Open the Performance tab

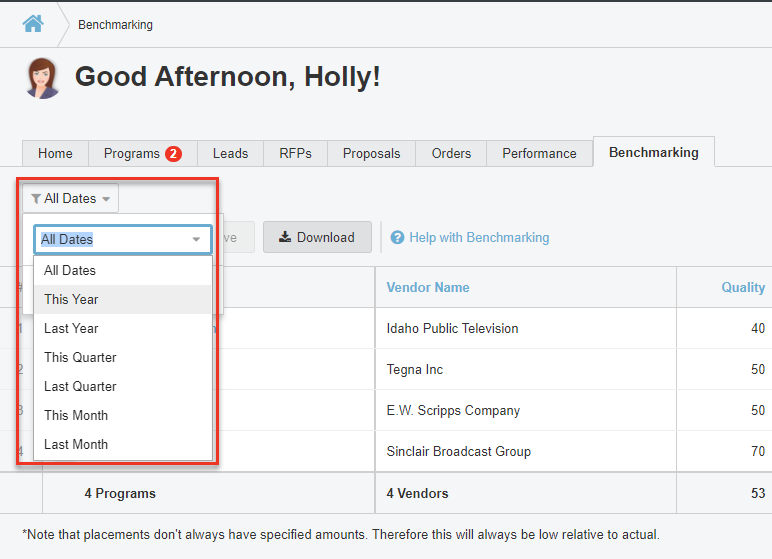pos(539,154)
